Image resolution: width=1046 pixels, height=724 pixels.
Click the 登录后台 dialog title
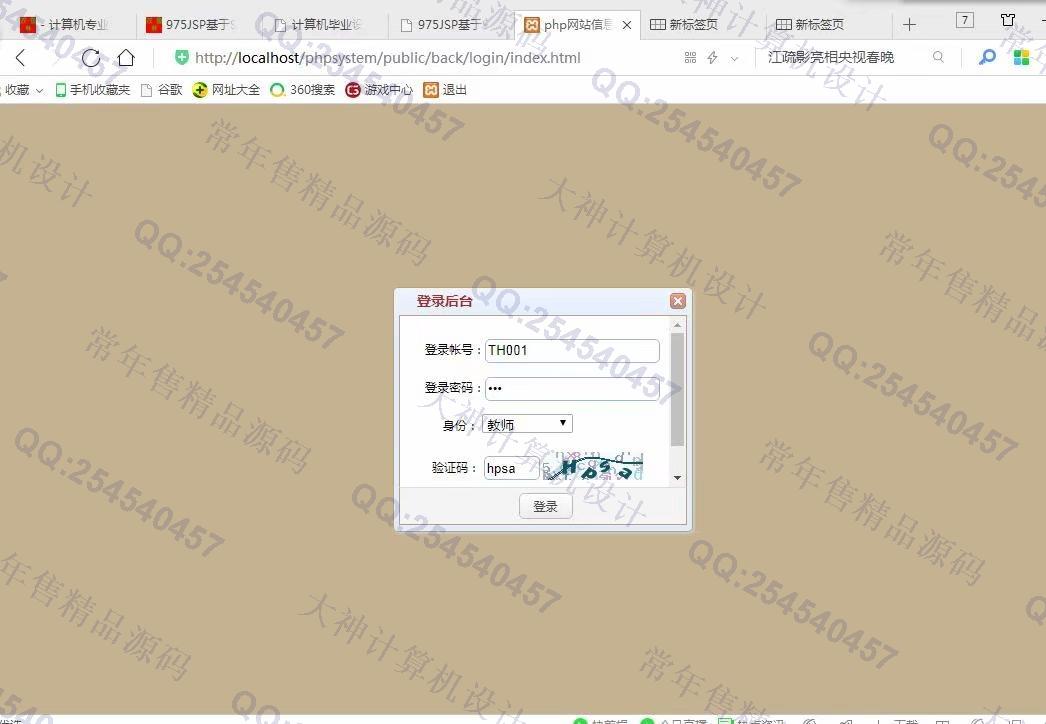pyautogui.click(x=444, y=301)
